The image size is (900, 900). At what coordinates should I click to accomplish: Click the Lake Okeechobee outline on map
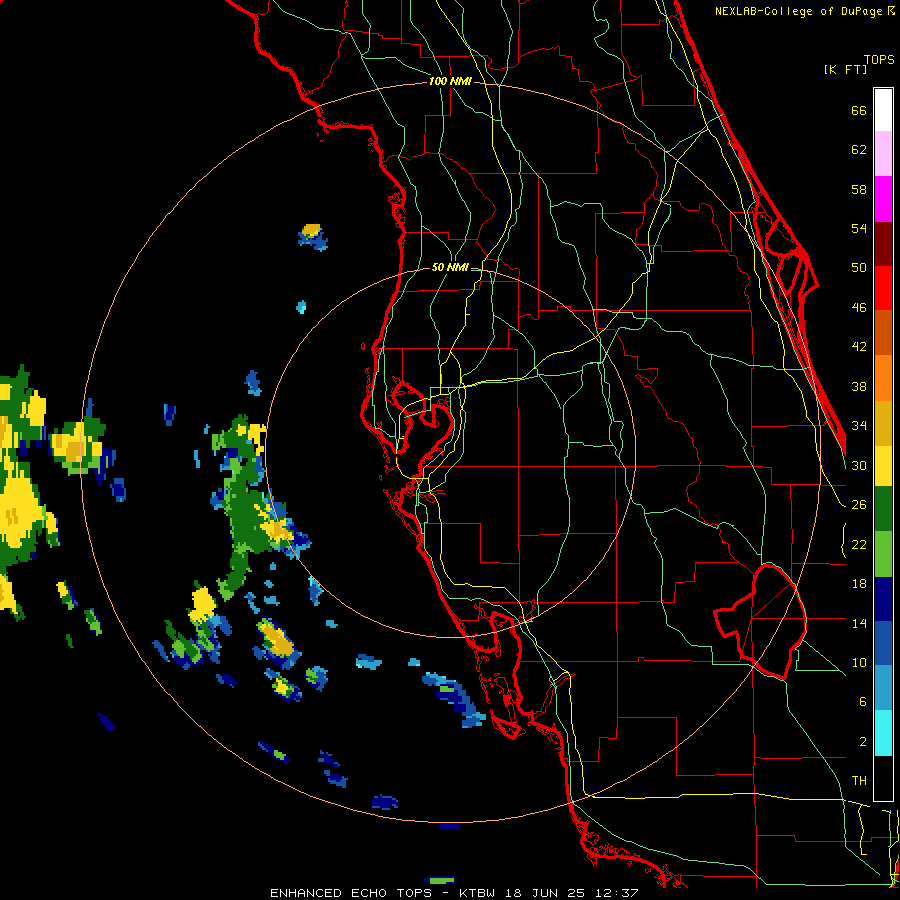click(x=761, y=622)
